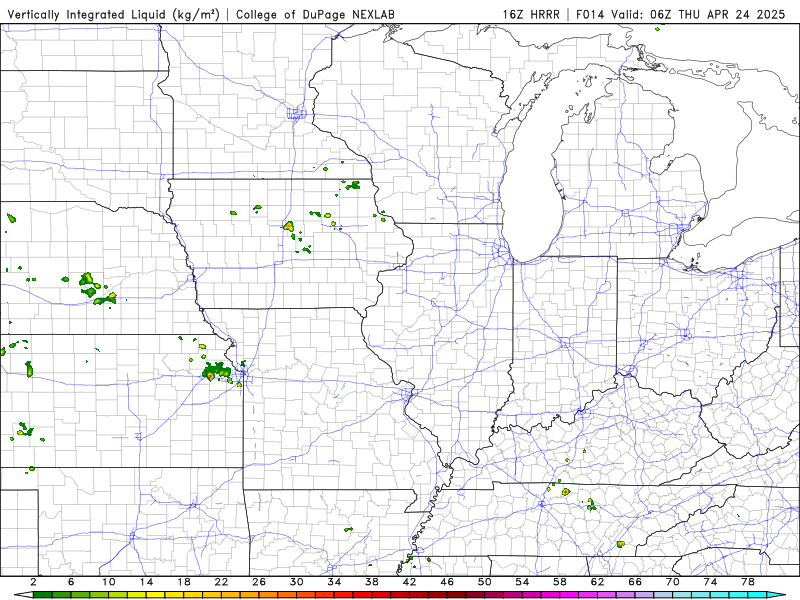Viewport: 800px width, 600px height.
Task: Click the 22 value on the color scale
Action: 221,582
